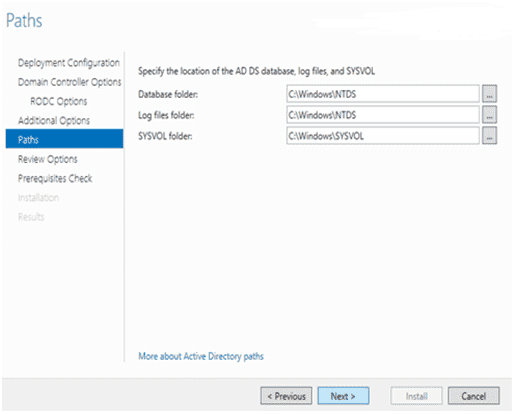Screen dimensions: 516x414
Task: Cancel the AD DS configuration wizard
Action: pos(474,396)
